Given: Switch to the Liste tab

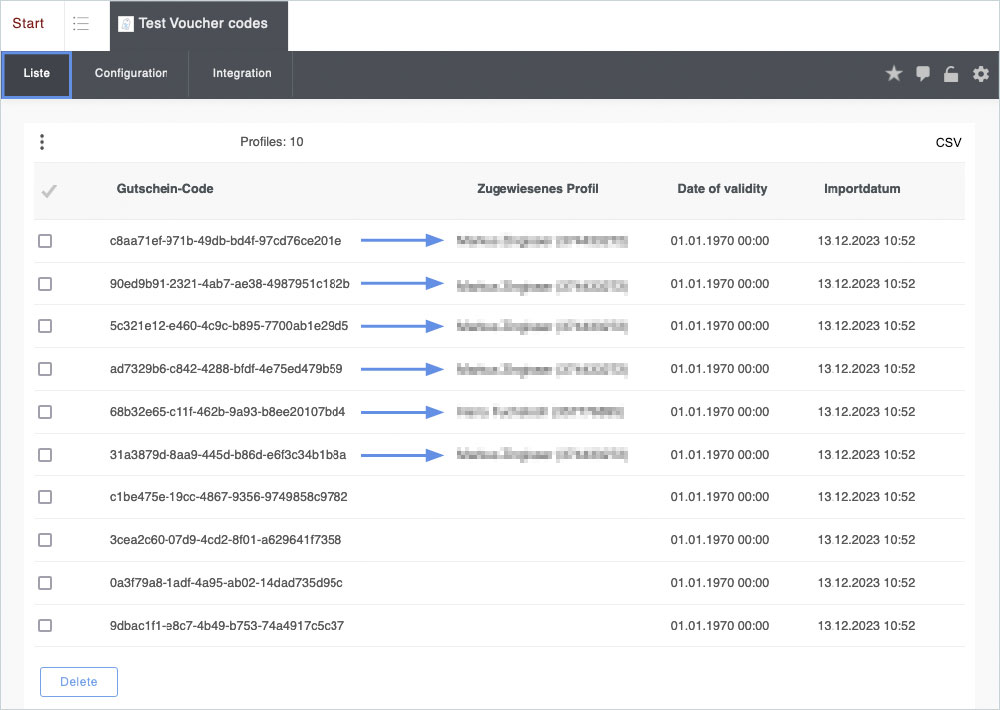Looking at the screenshot, I should point(36,75).
